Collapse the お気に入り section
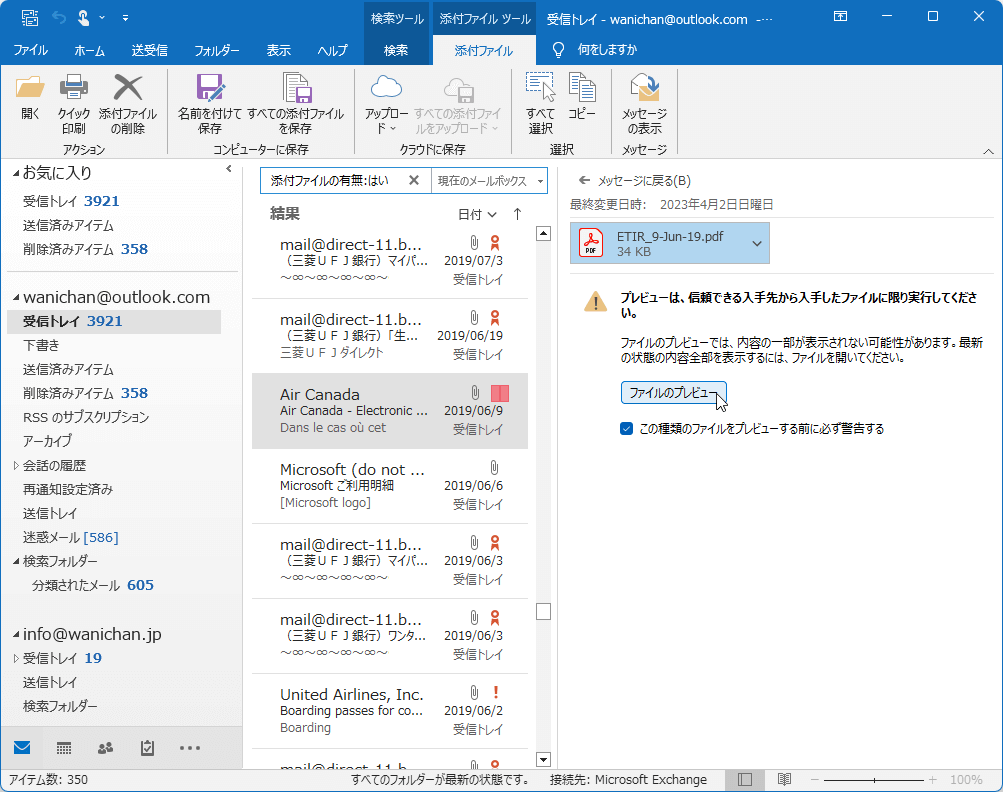 [x=16, y=173]
